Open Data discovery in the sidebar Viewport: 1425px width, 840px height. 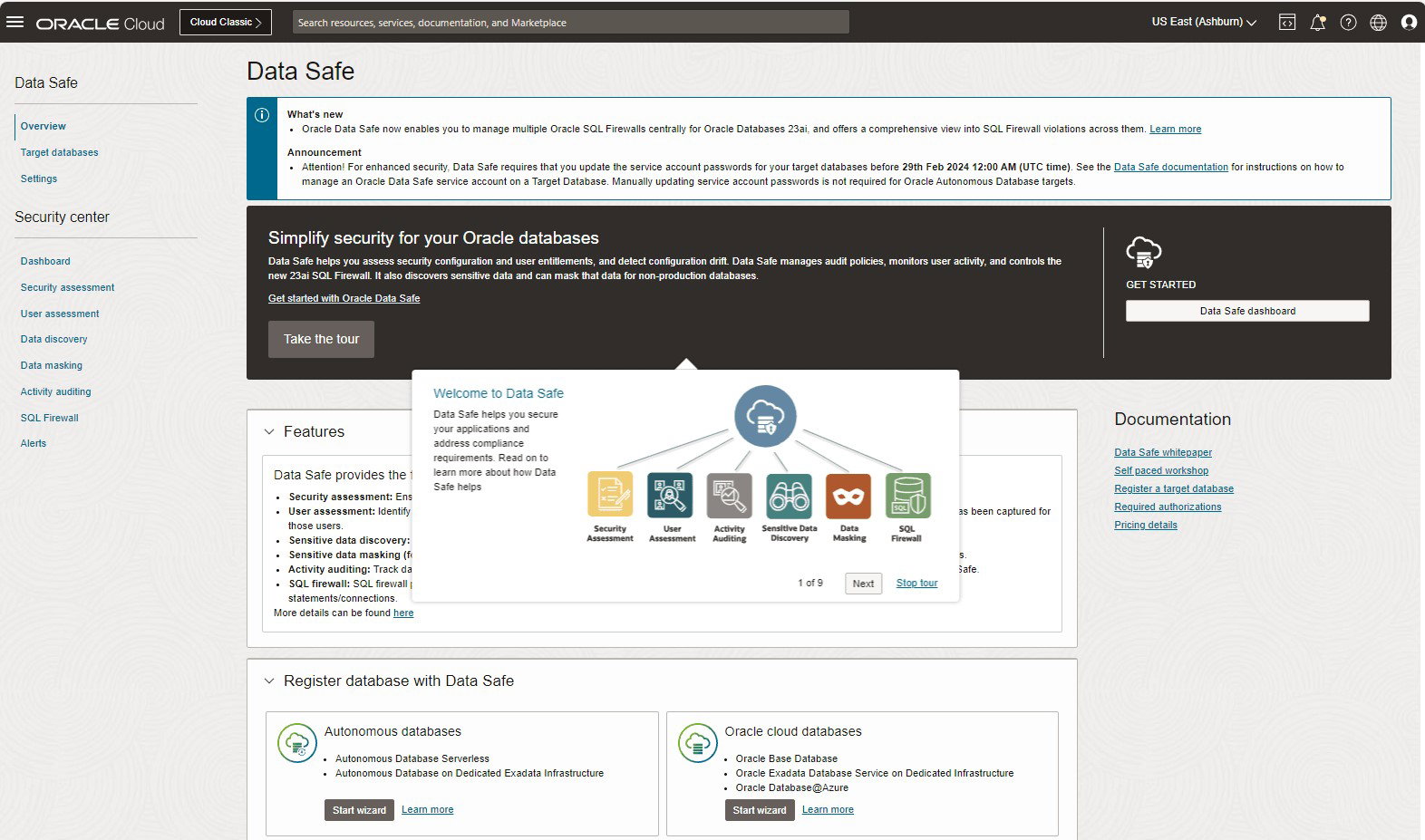click(x=54, y=339)
